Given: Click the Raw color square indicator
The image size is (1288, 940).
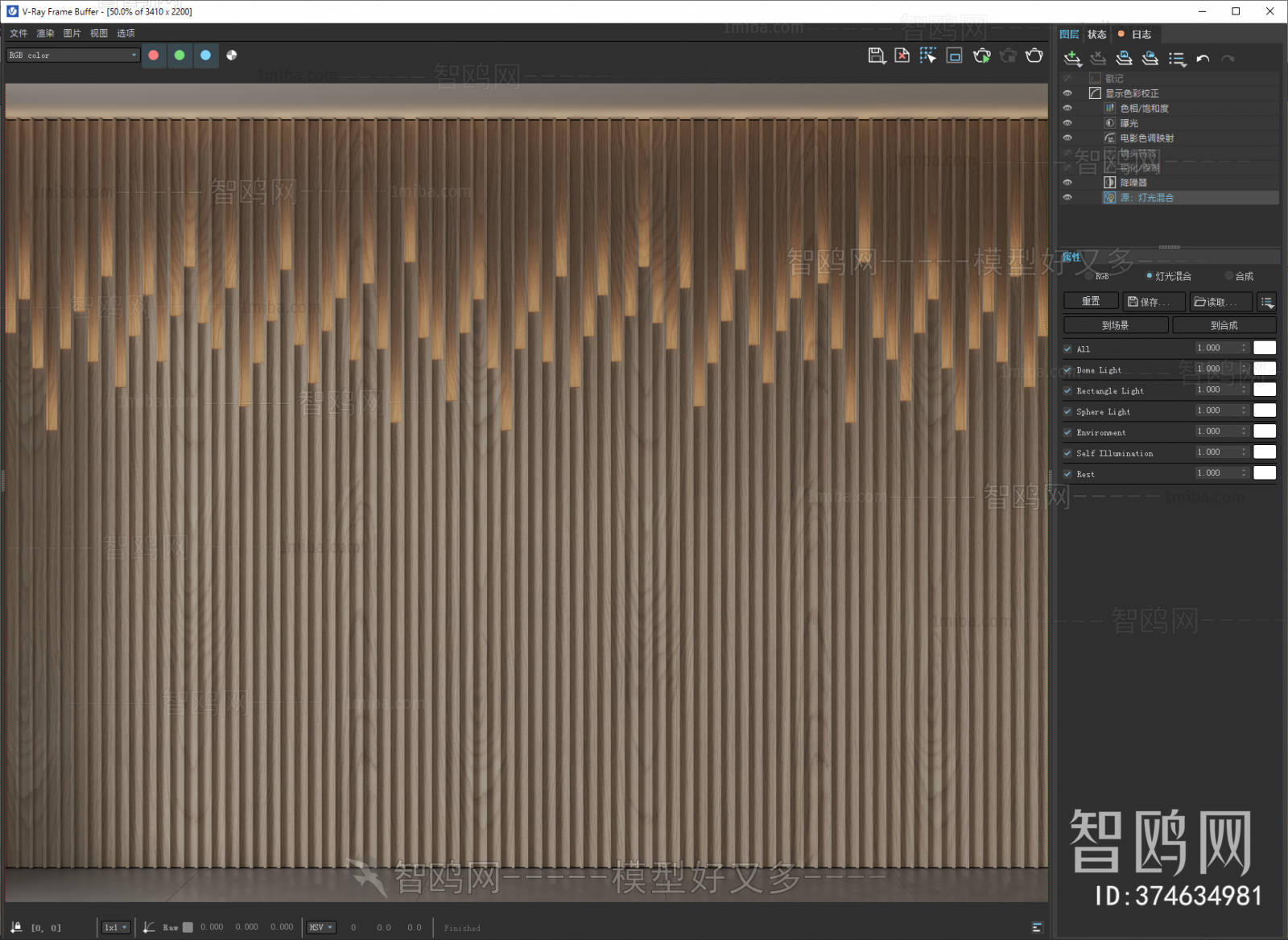Looking at the screenshot, I should click(188, 927).
